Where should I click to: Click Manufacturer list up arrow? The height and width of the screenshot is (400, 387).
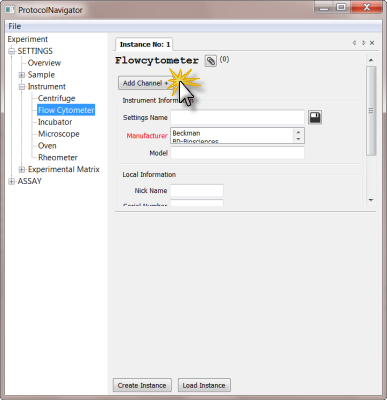[x=298, y=132]
